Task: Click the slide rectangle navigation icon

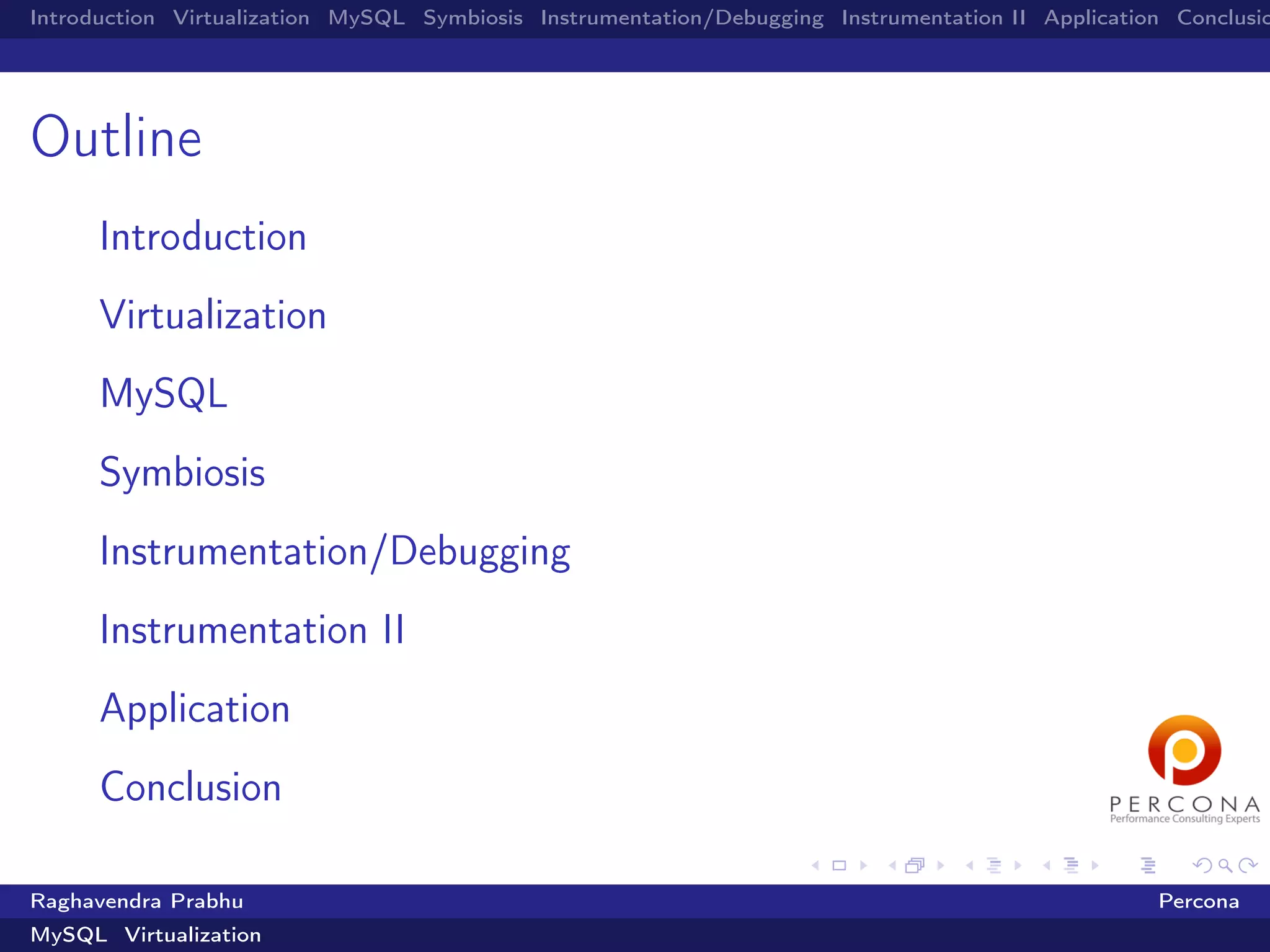Action: (839, 865)
